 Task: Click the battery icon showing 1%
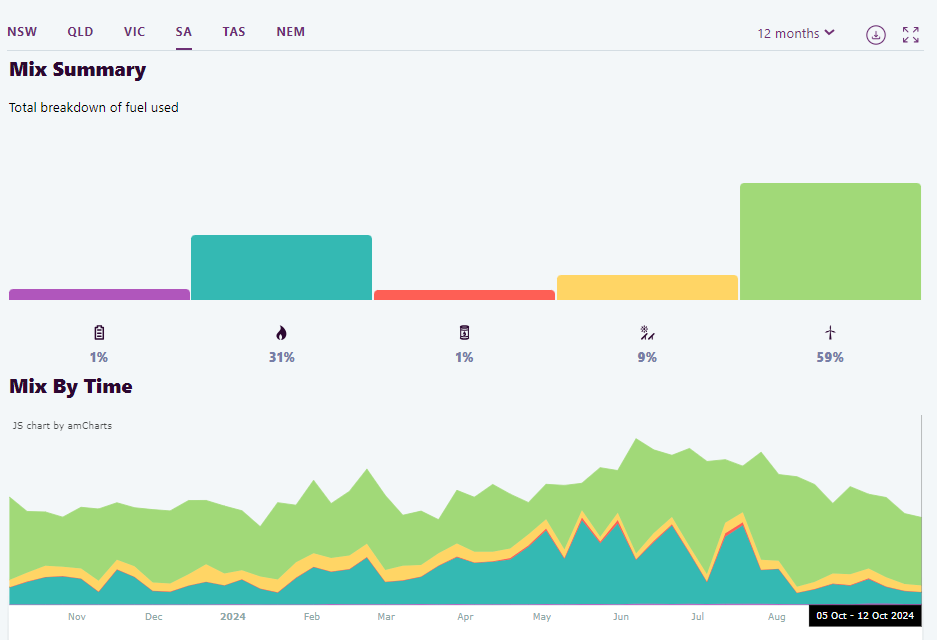99,333
